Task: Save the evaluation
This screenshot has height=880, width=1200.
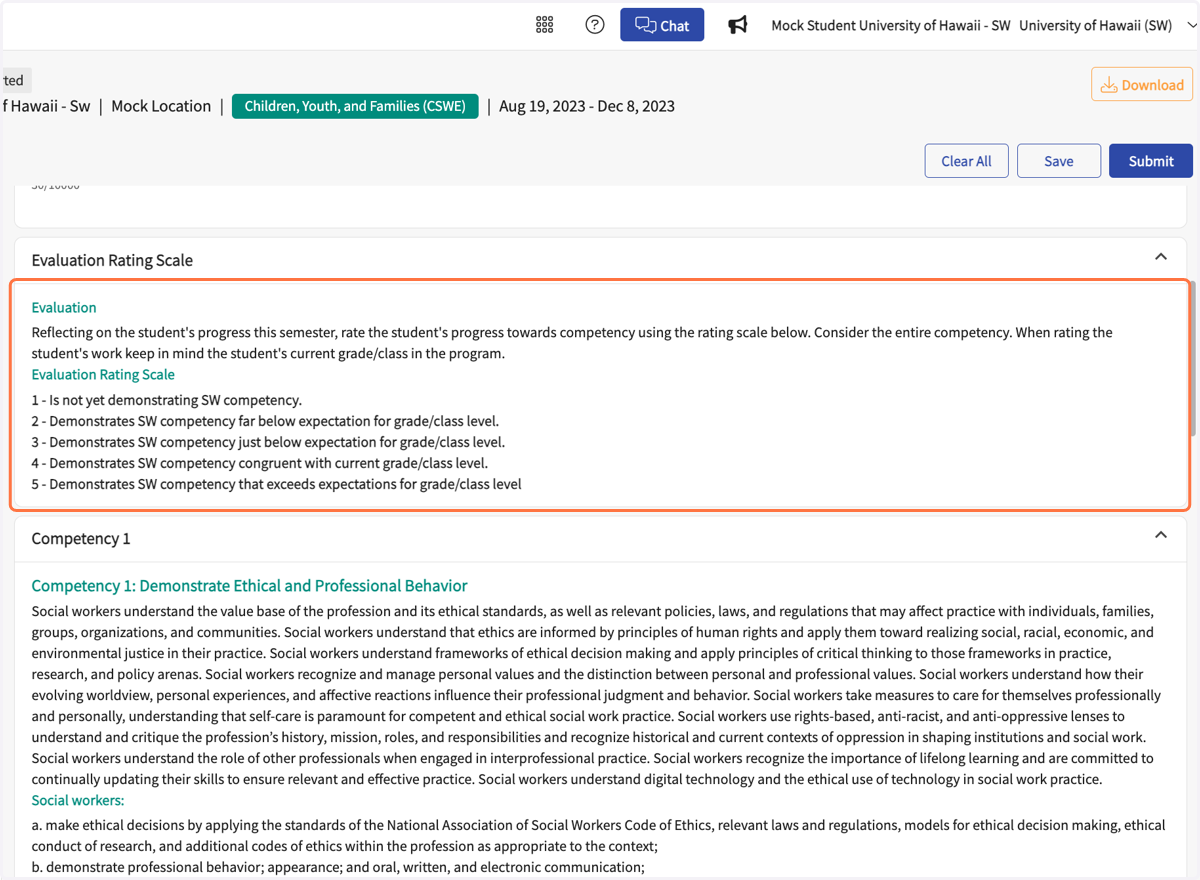Action: [1059, 161]
